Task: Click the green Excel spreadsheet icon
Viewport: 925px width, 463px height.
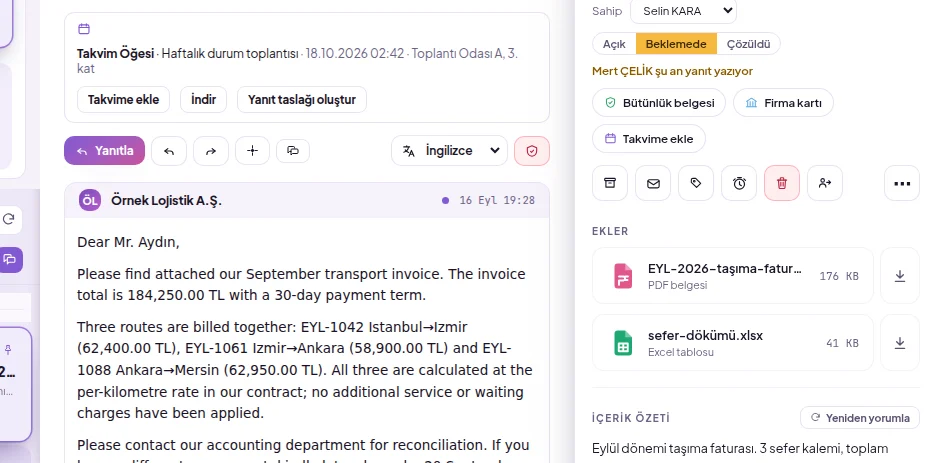Action: tap(623, 343)
